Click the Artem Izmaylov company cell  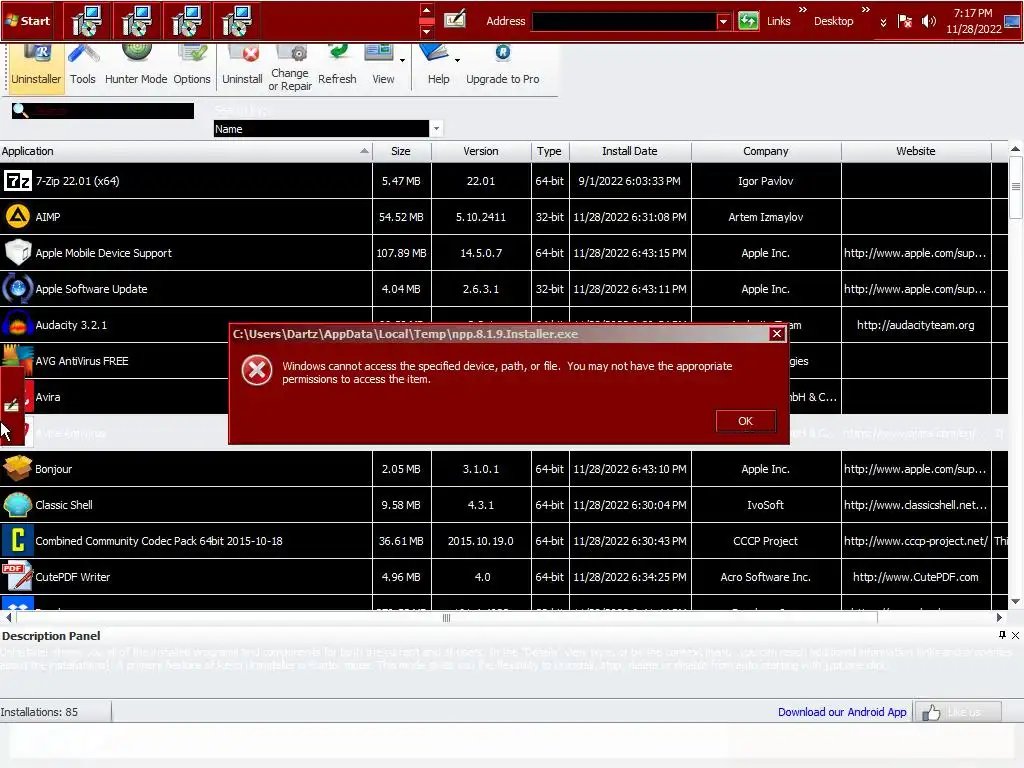[765, 217]
